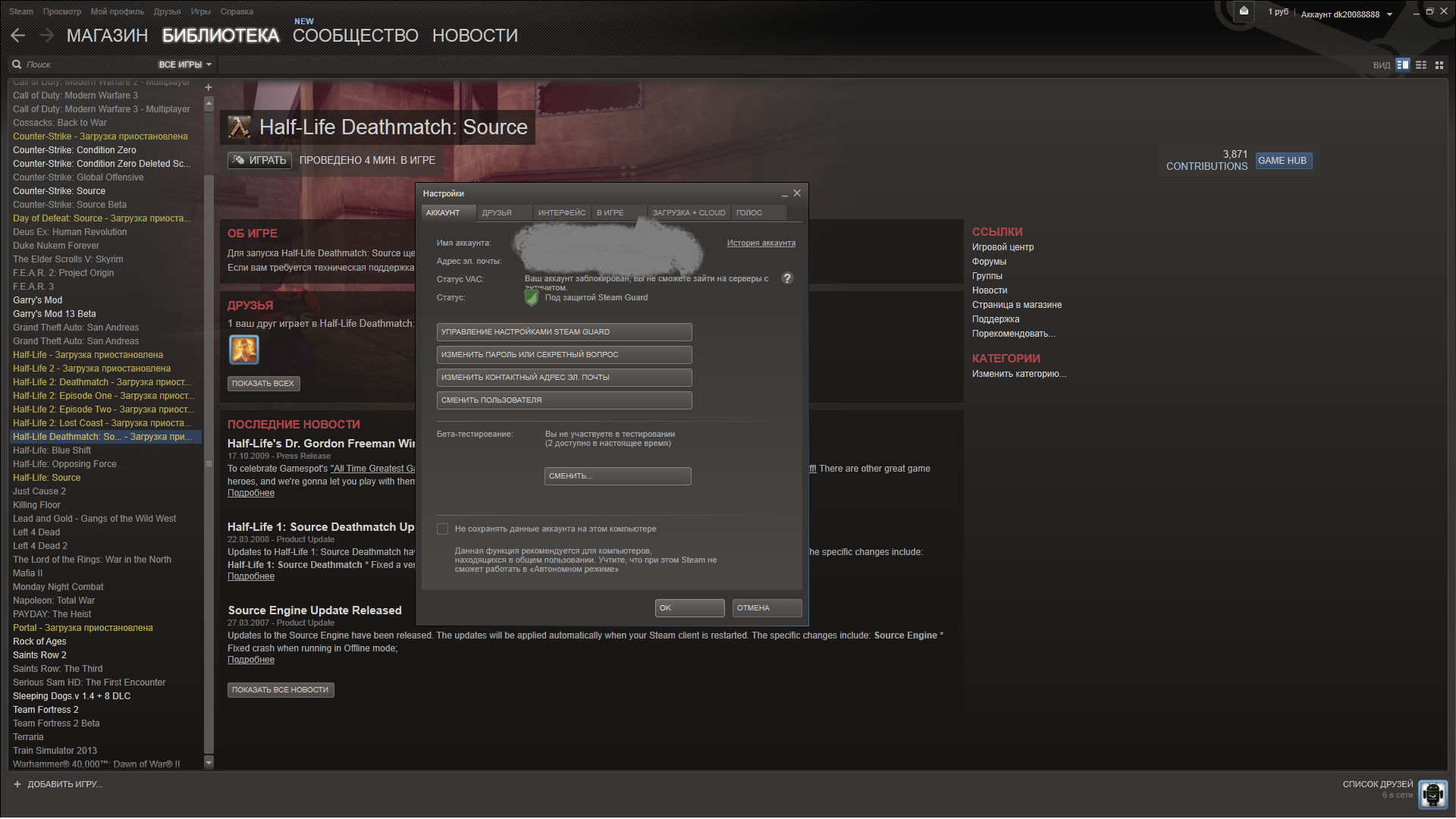Go to БИБЛИОТЕКА section

click(x=221, y=36)
